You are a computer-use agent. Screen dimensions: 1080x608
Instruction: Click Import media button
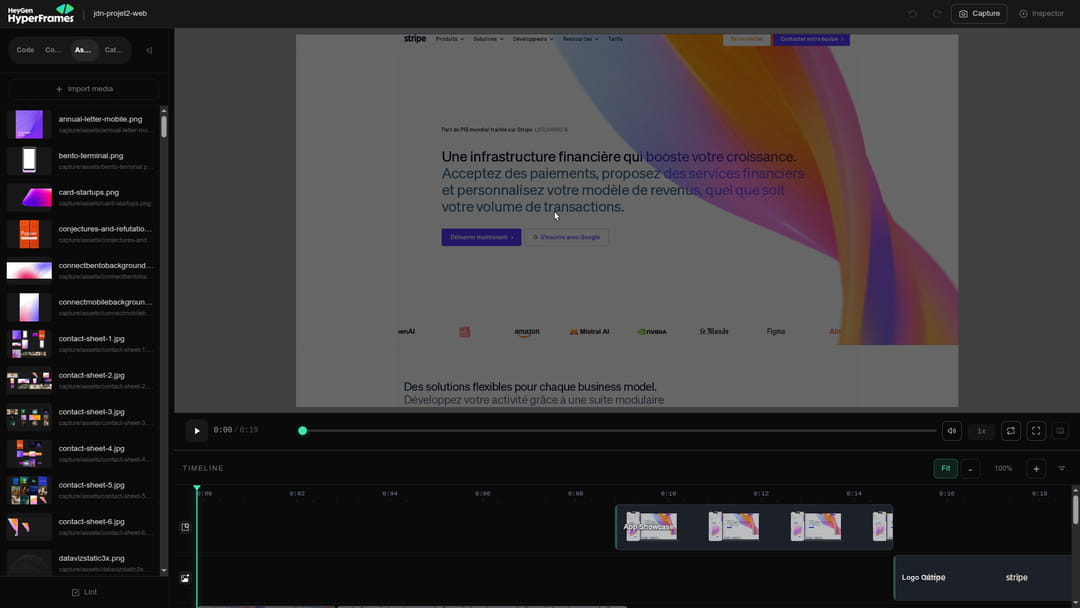(x=84, y=89)
